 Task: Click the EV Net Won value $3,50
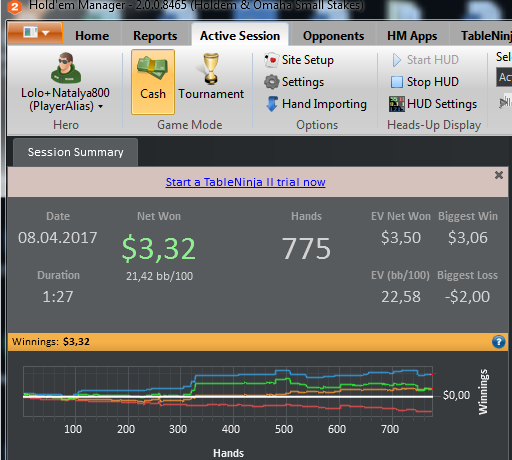coord(401,238)
